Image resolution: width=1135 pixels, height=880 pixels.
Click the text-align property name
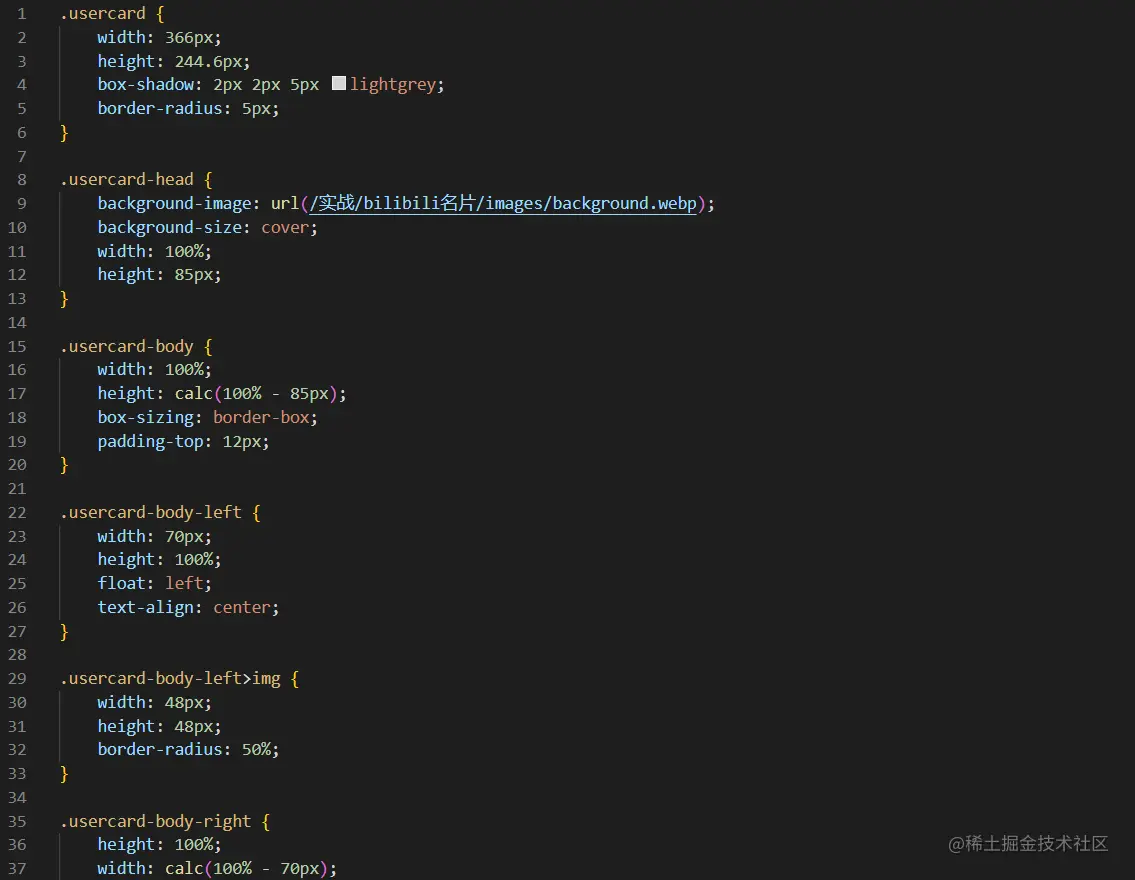tap(145, 607)
